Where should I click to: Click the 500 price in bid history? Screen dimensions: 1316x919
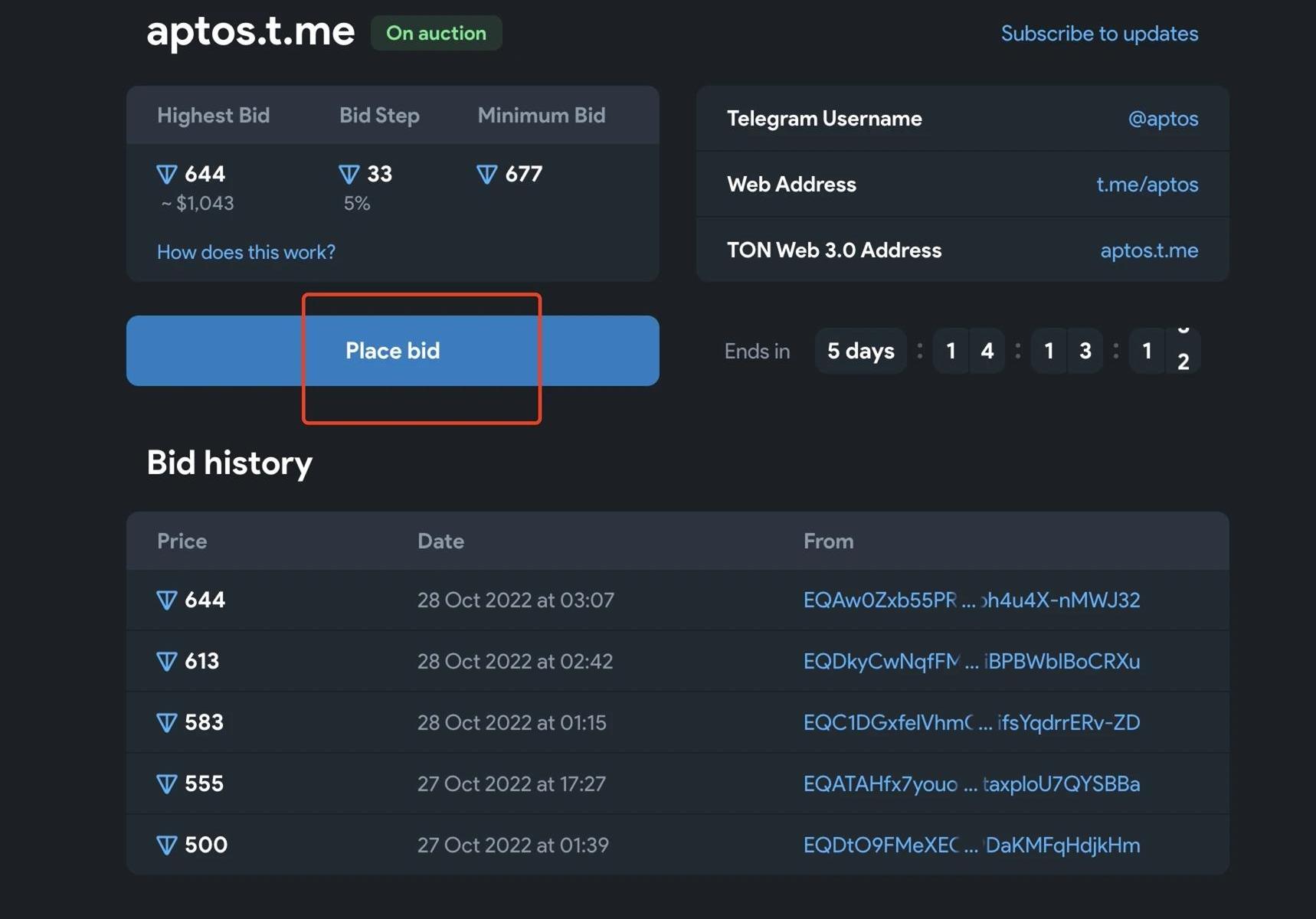tap(206, 845)
